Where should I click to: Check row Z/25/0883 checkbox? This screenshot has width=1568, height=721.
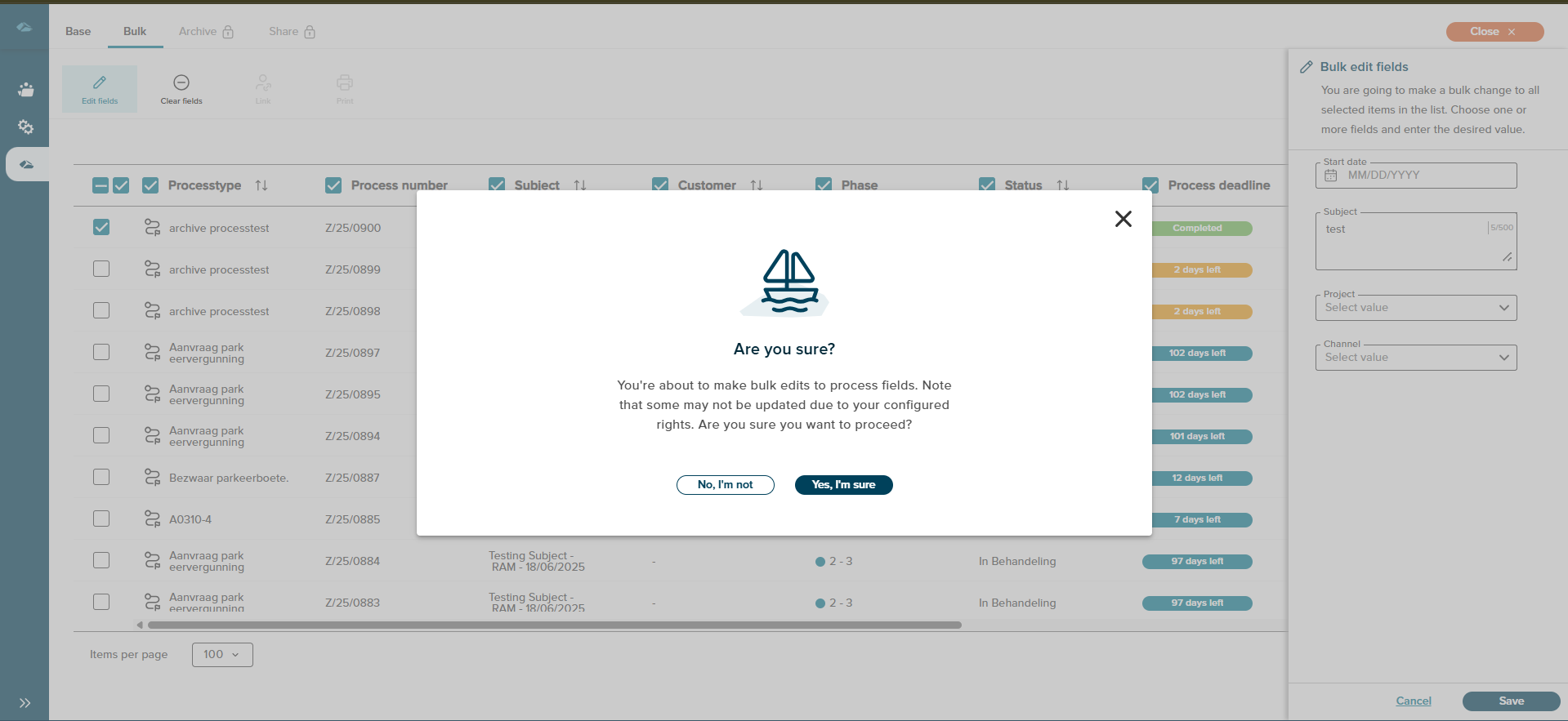pyautogui.click(x=101, y=602)
